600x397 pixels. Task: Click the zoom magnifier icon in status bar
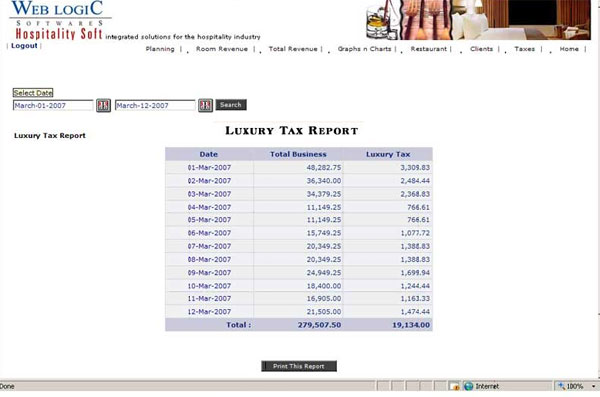[561, 386]
